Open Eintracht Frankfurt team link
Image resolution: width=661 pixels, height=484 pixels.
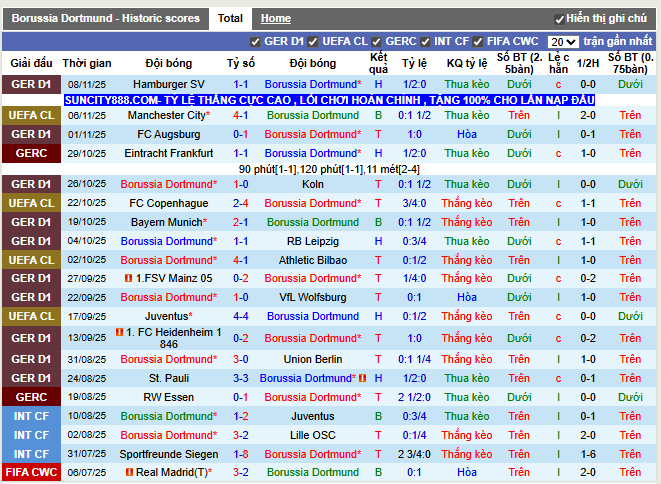pyautogui.click(x=169, y=153)
